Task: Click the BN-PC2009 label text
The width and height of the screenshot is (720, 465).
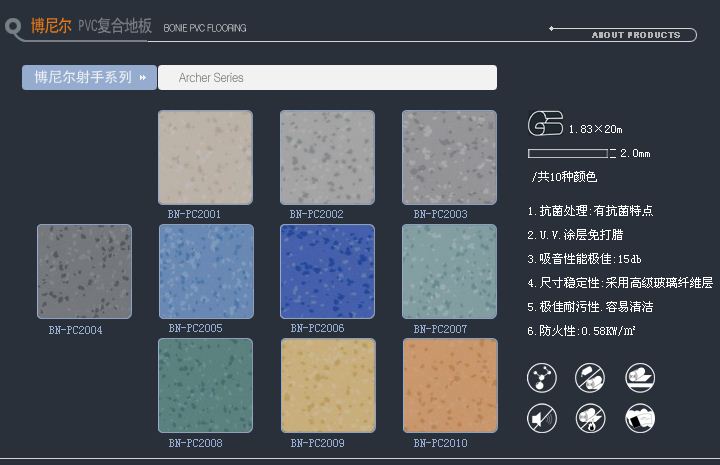Action: pos(318,443)
